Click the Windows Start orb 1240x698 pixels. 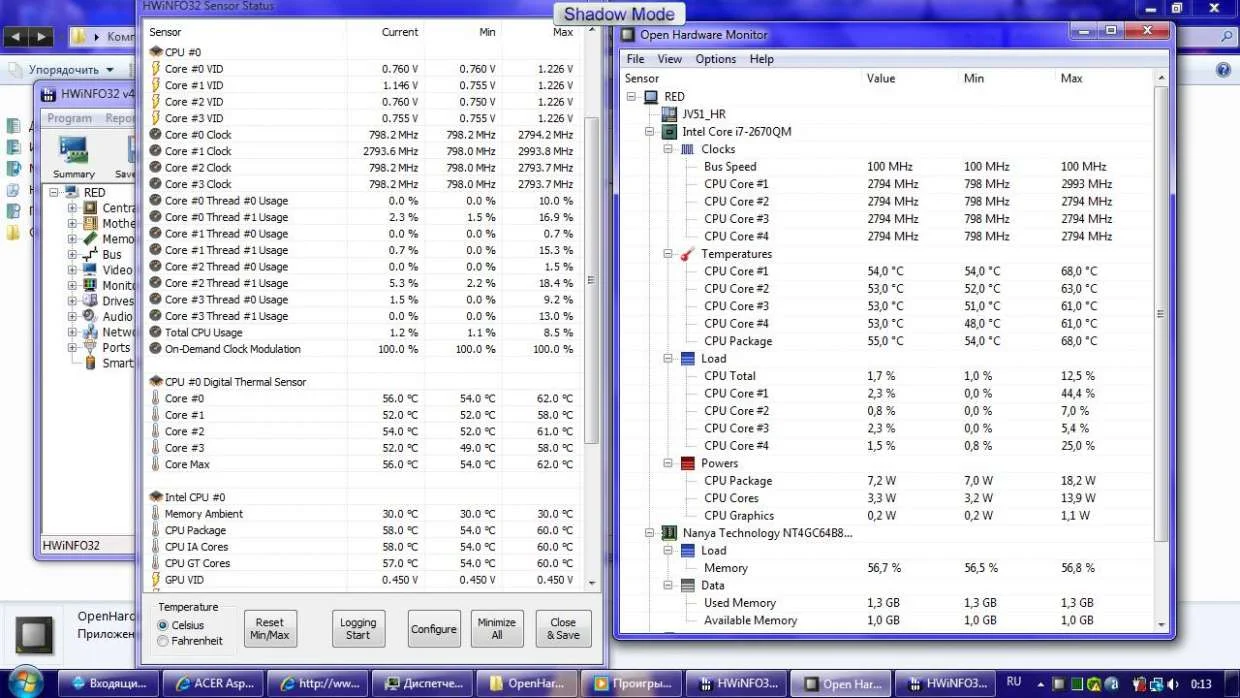pos(24,683)
